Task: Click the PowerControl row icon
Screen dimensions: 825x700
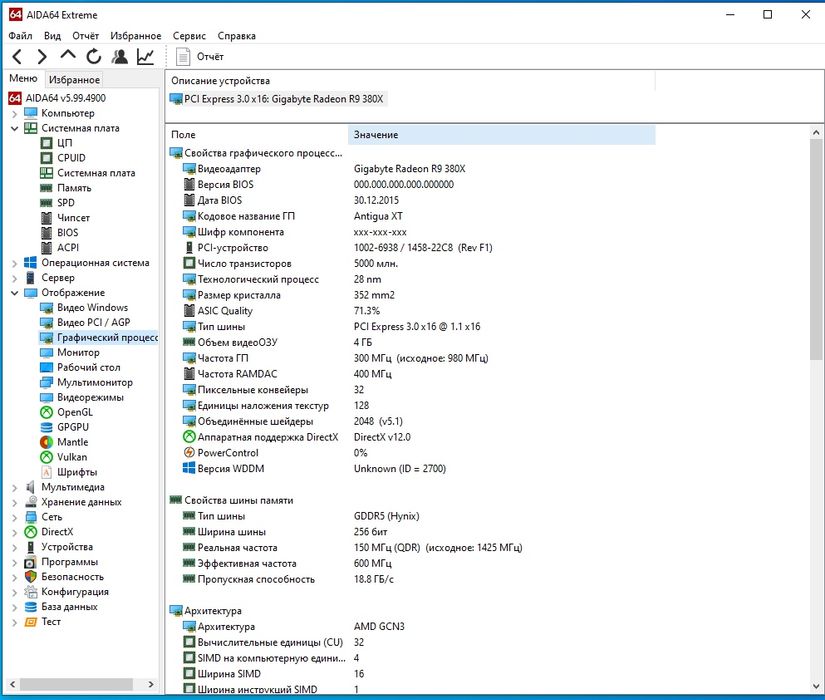Action: [x=189, y=452]
